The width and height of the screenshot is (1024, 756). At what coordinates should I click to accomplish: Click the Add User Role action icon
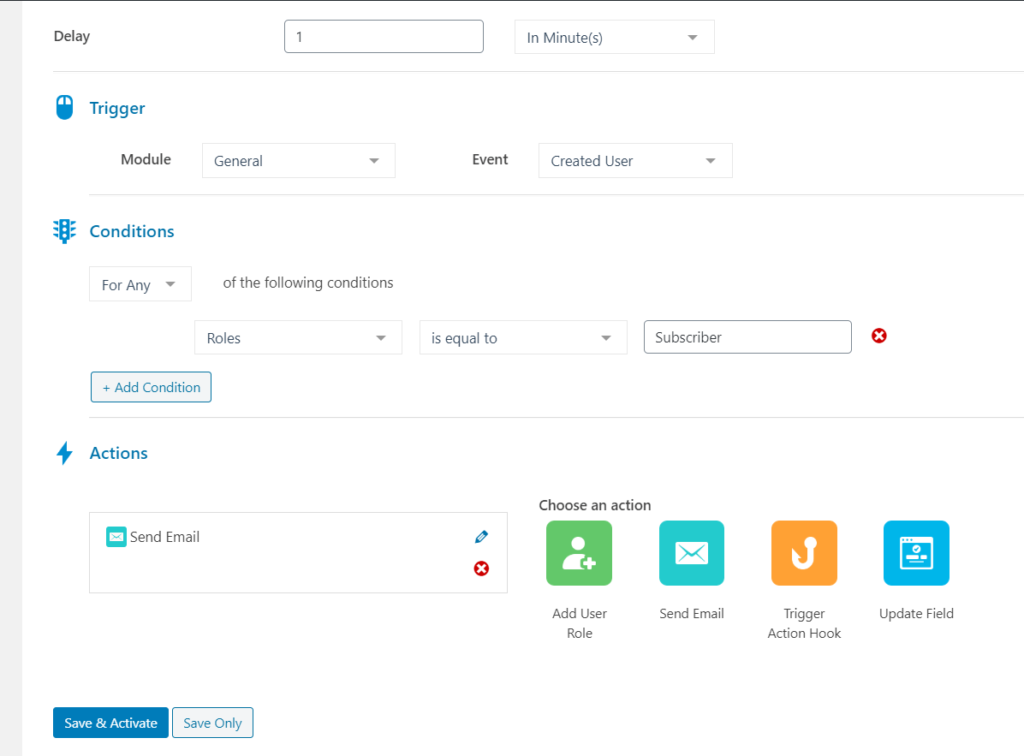pyautogui.click(x=579, y=553)
